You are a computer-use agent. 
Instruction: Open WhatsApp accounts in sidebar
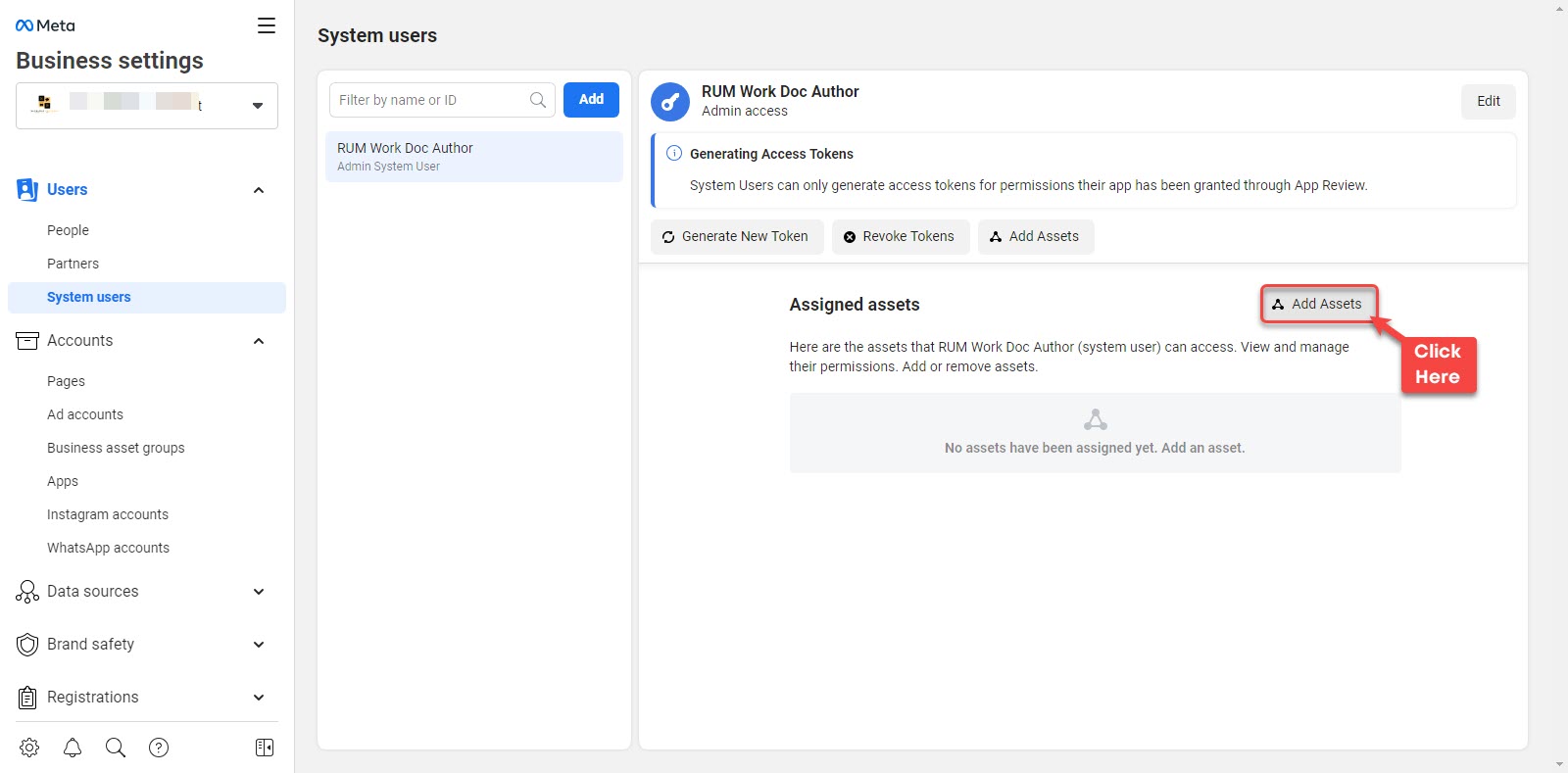(108, 548)
